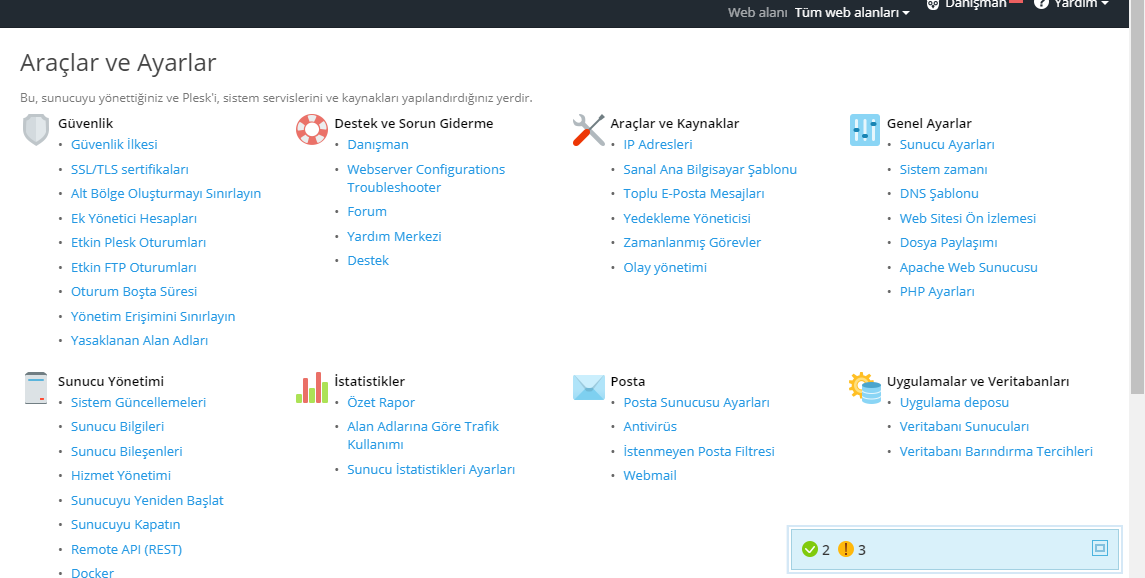Open the Tüm web alanları dropdown
Screen dimensions: 1145x578
pyautogui.click(x=852, y=12)
